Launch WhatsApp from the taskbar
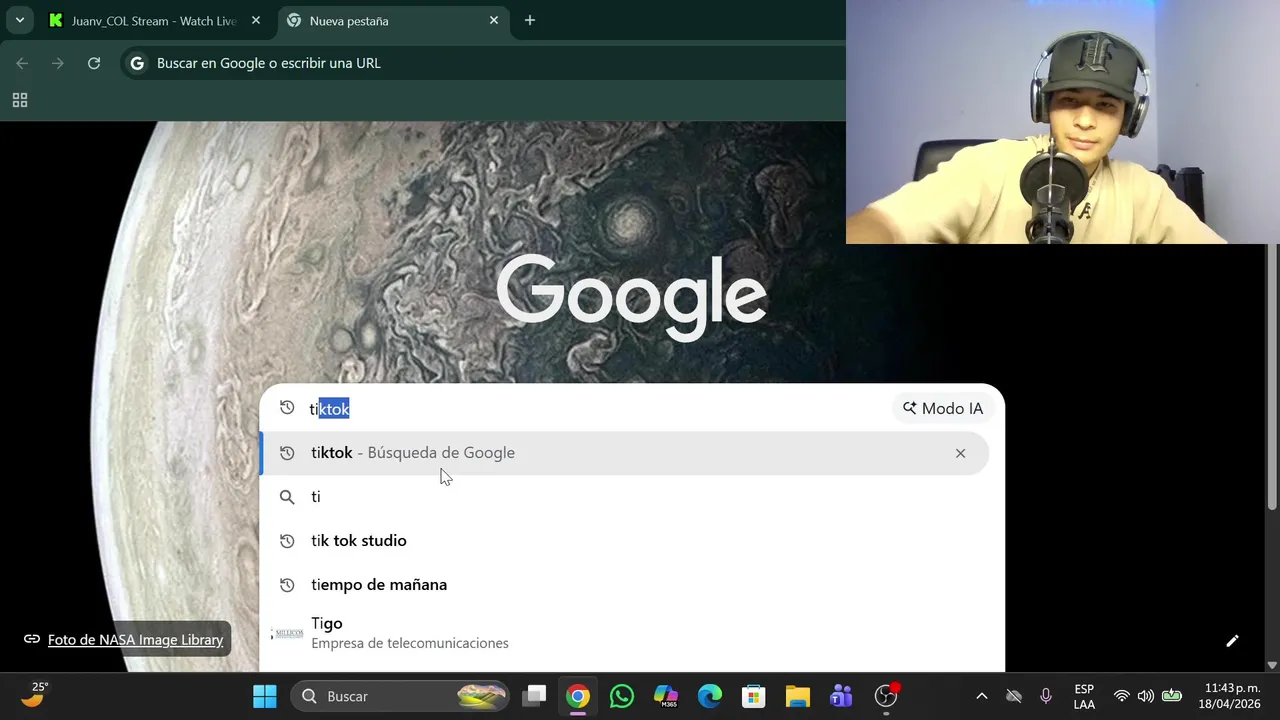The width and height of the screenshot is (1280, 720). pos(622,696)
